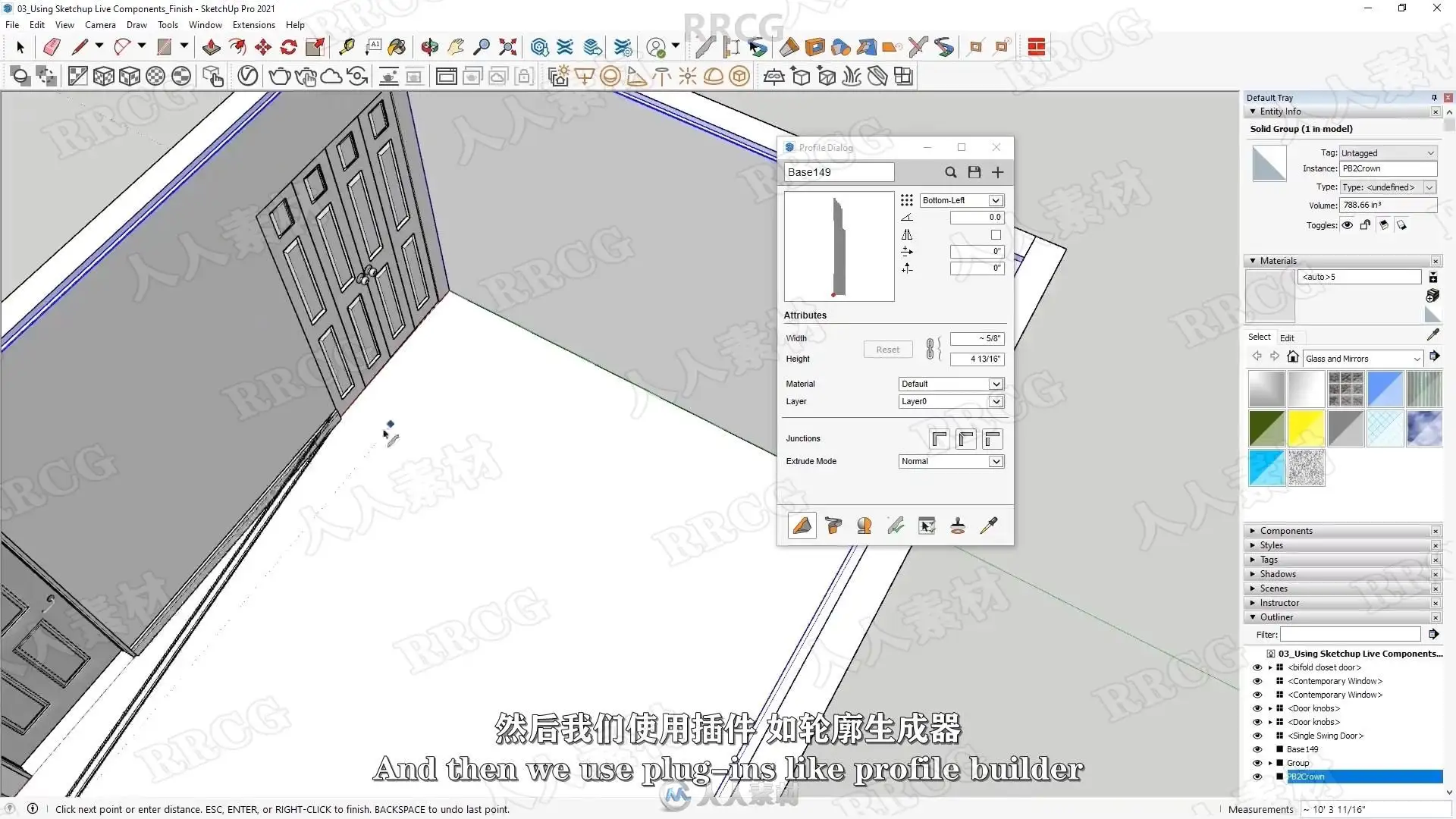
Task: Select the Rotate tool
Action: [x=289, y=47]
